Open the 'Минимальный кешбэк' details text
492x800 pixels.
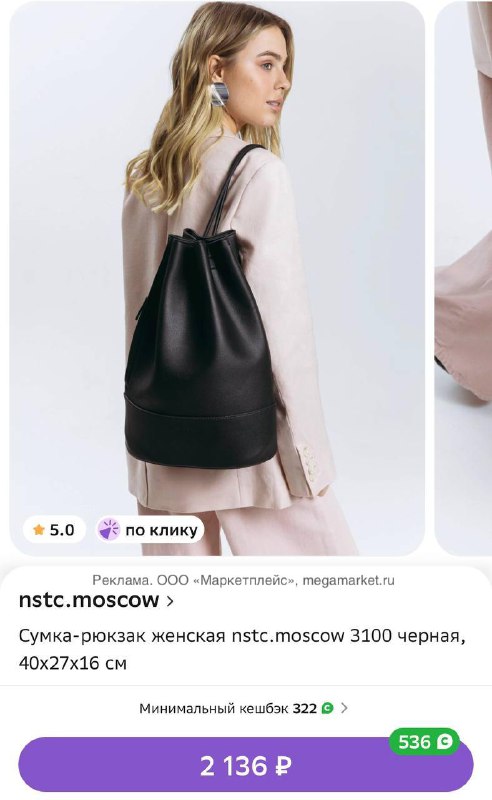coord(214,708)
